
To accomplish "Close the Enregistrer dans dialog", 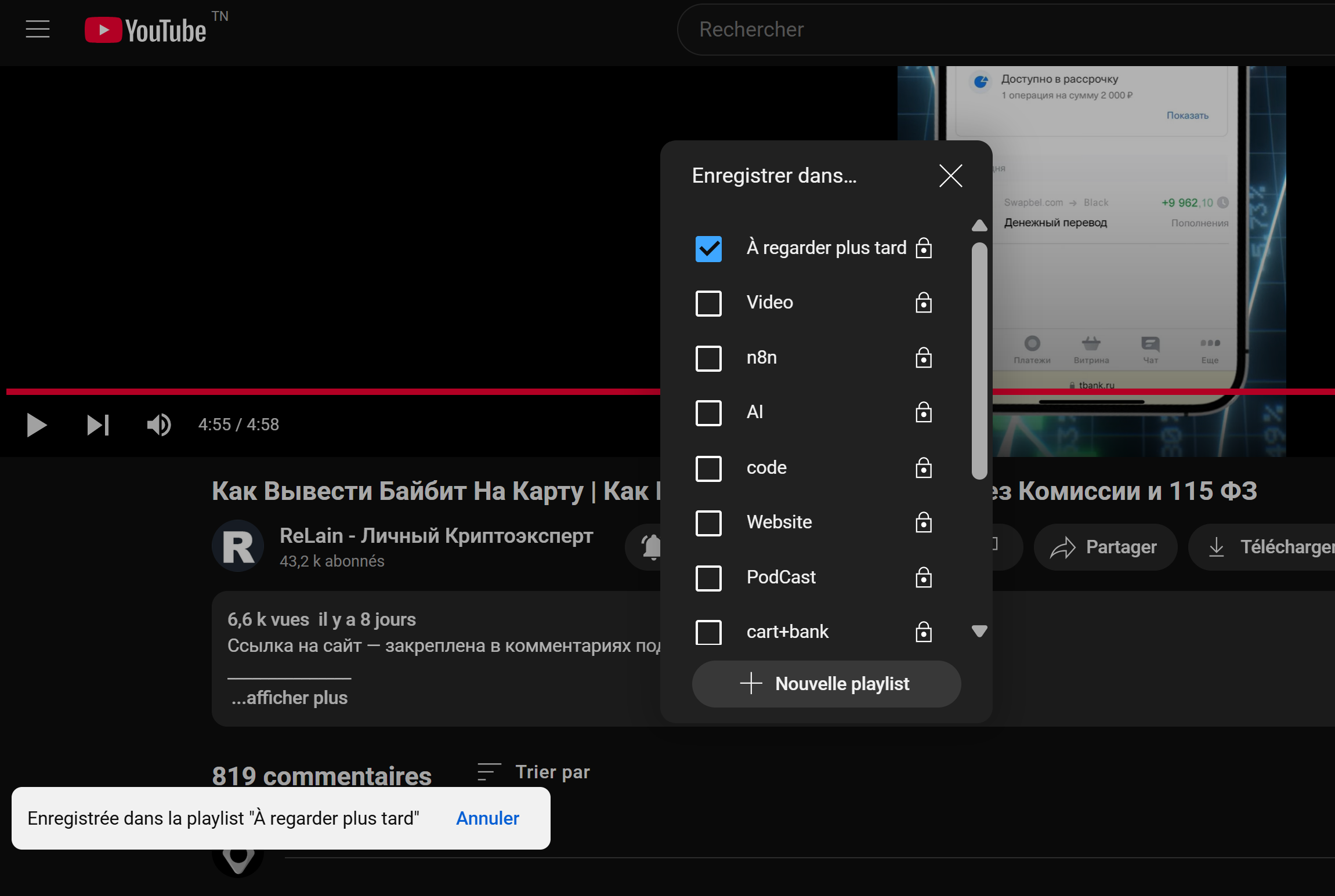I will click(x=950, y=176).
